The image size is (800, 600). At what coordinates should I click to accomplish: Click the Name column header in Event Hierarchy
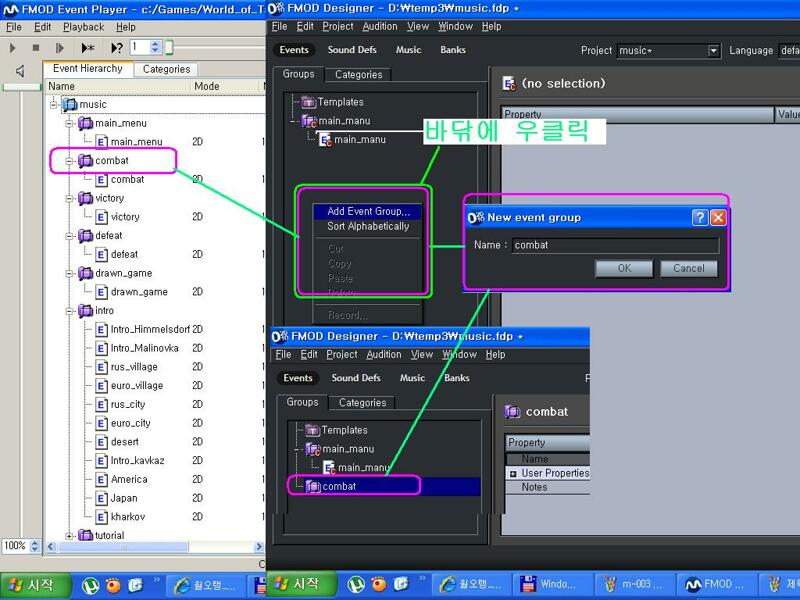[x=118, y=86]
